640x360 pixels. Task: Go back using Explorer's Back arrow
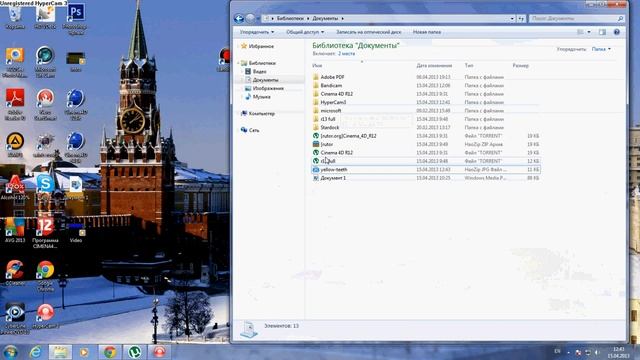tap(239, 18)
